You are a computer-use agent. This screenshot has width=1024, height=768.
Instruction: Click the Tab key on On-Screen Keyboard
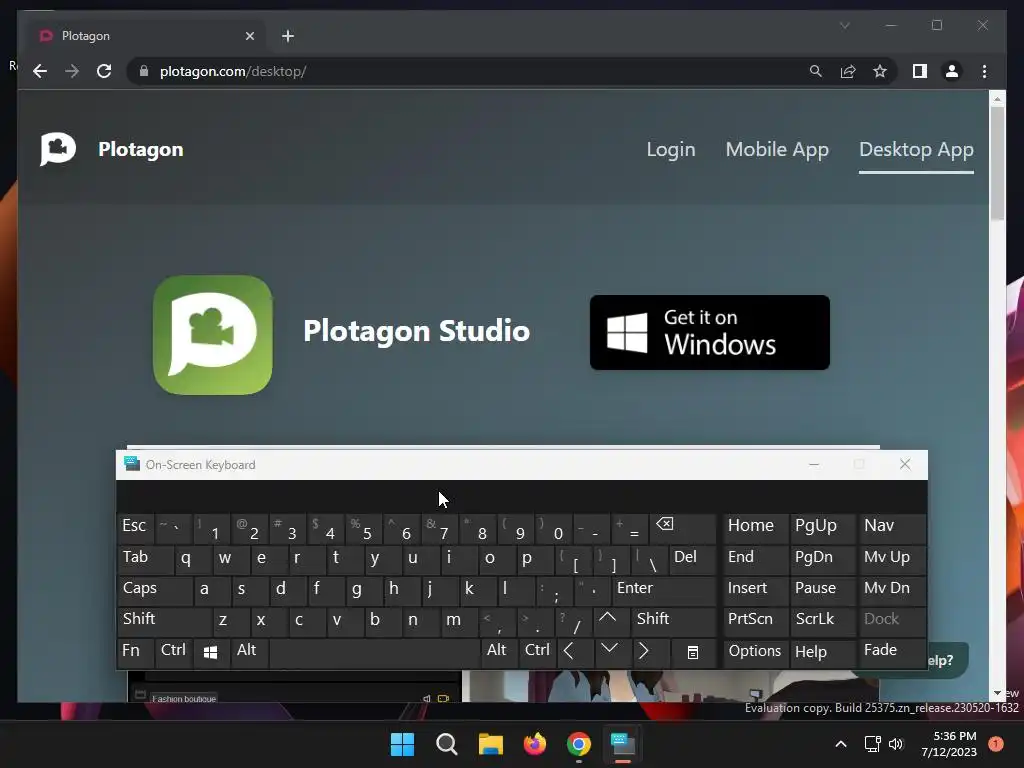coord(146,558)
